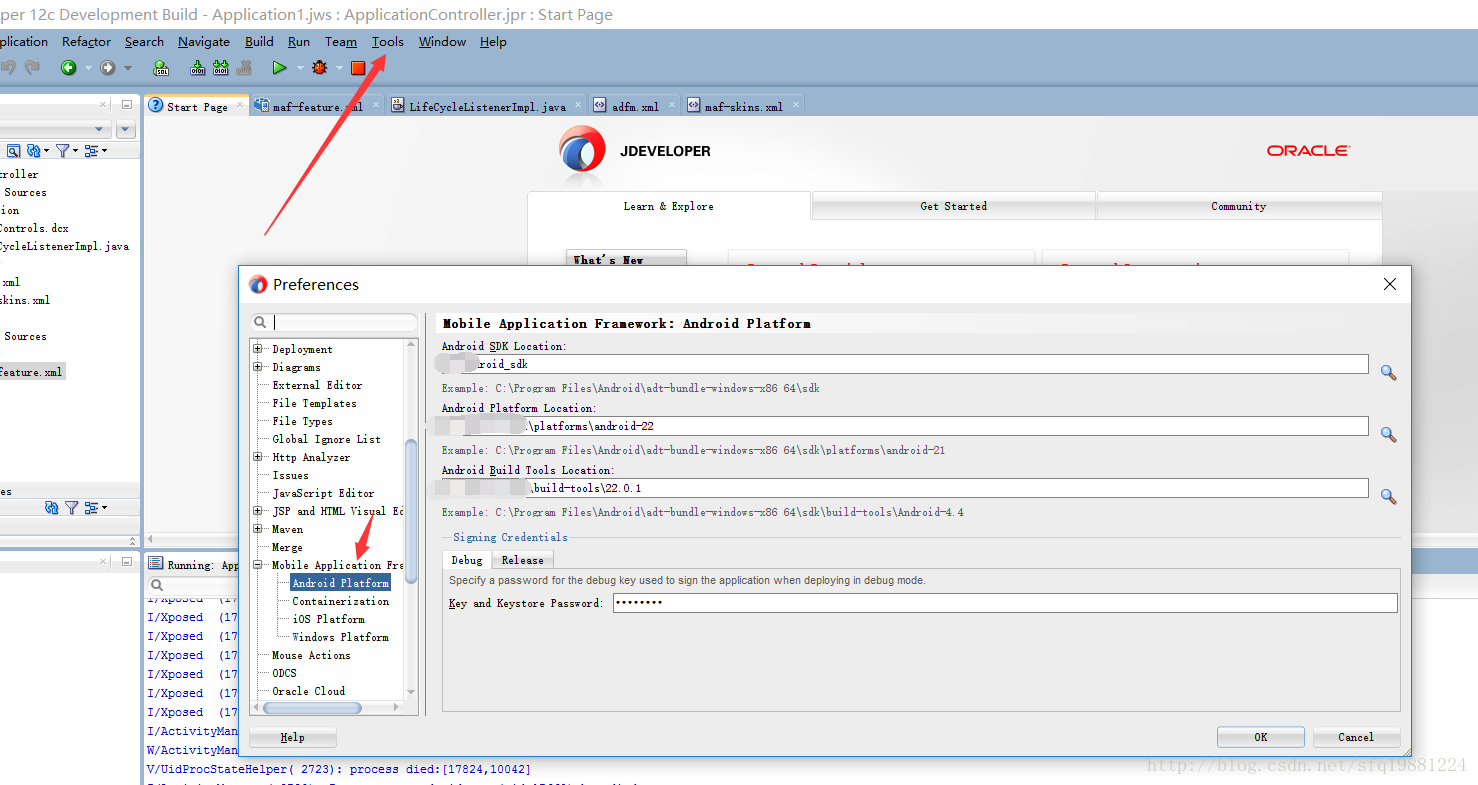
Task: Click the Key and Keystore Password field
Action: 1004,603
